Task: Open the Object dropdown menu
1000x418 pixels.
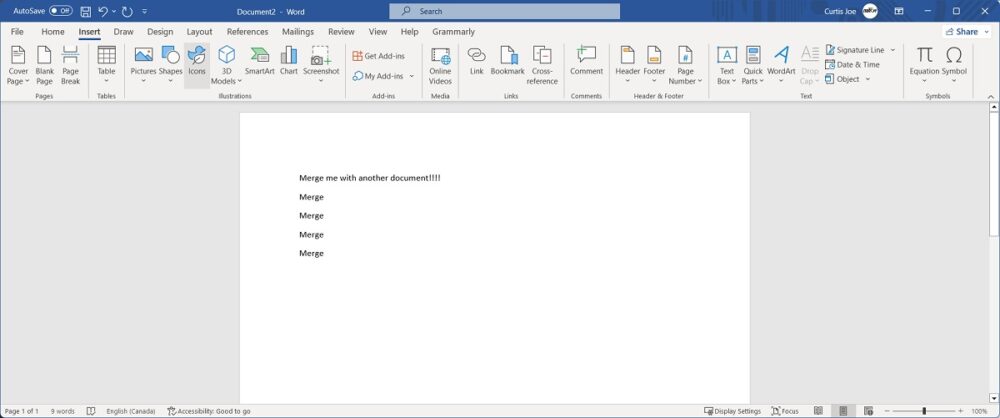Action: pos(867,79)
